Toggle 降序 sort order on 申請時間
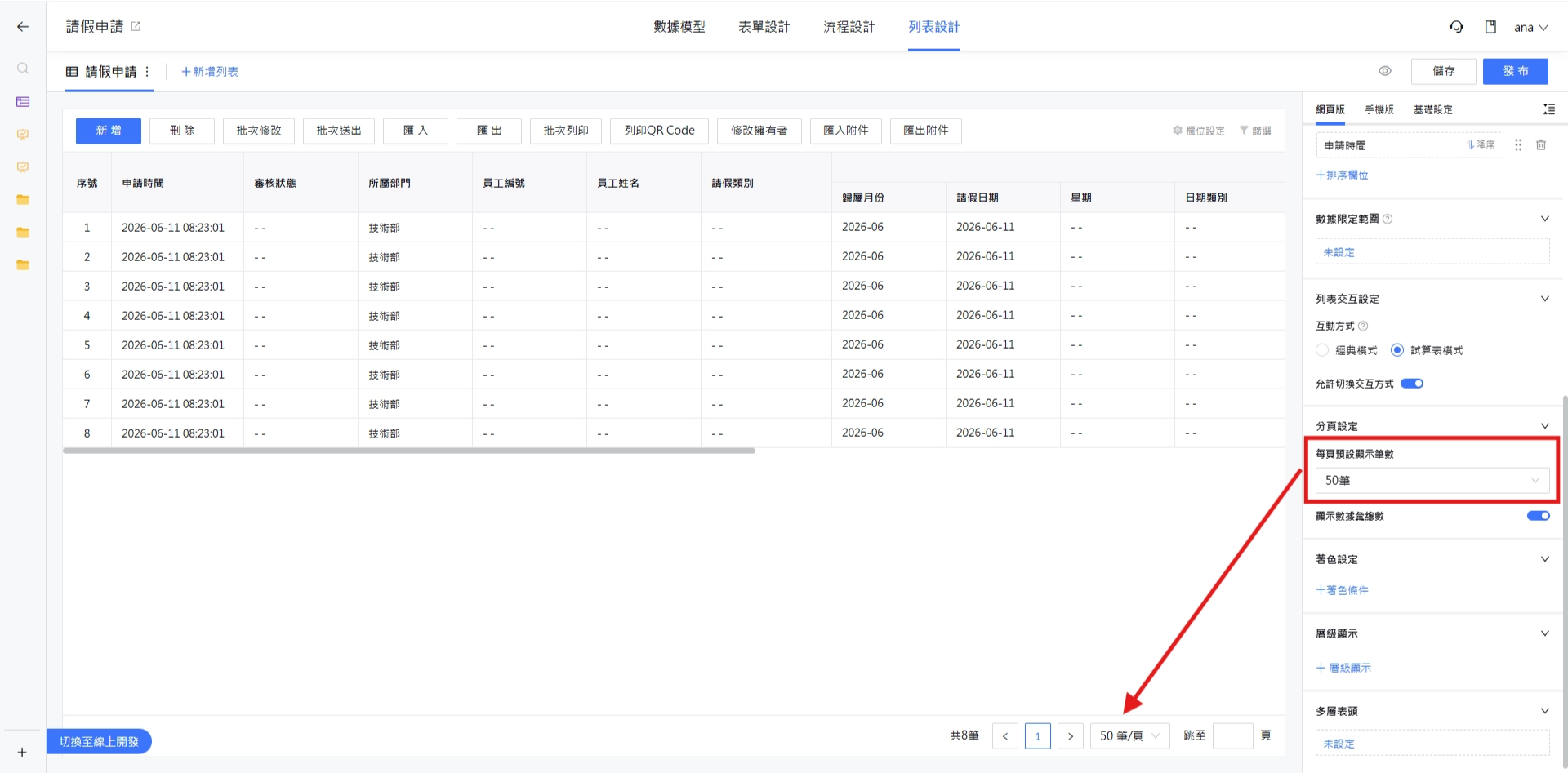Image resolution: width=1568 pixels, height=773 pixels. click(x=1481, y=144)
